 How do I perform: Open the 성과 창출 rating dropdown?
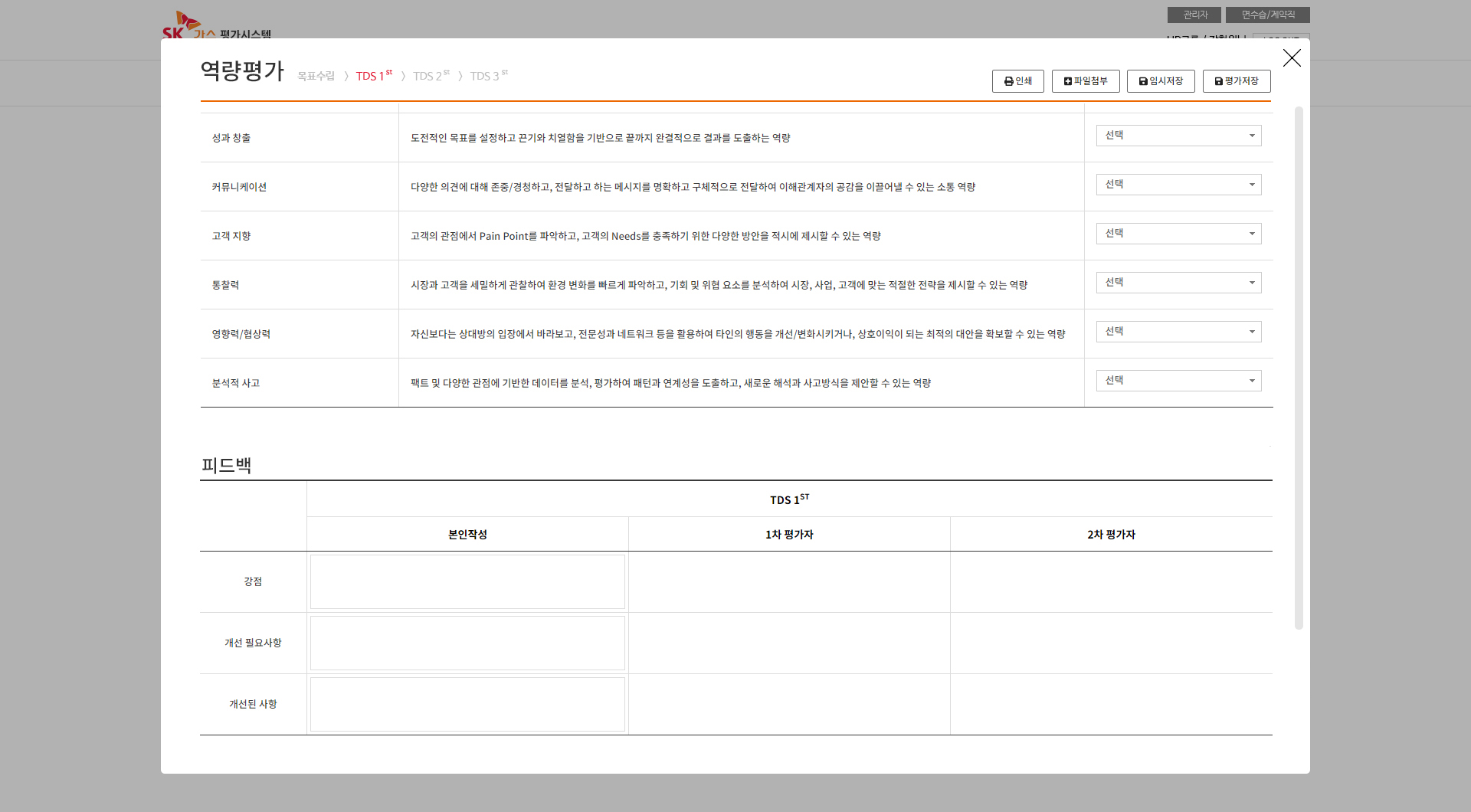(1178, 136)
